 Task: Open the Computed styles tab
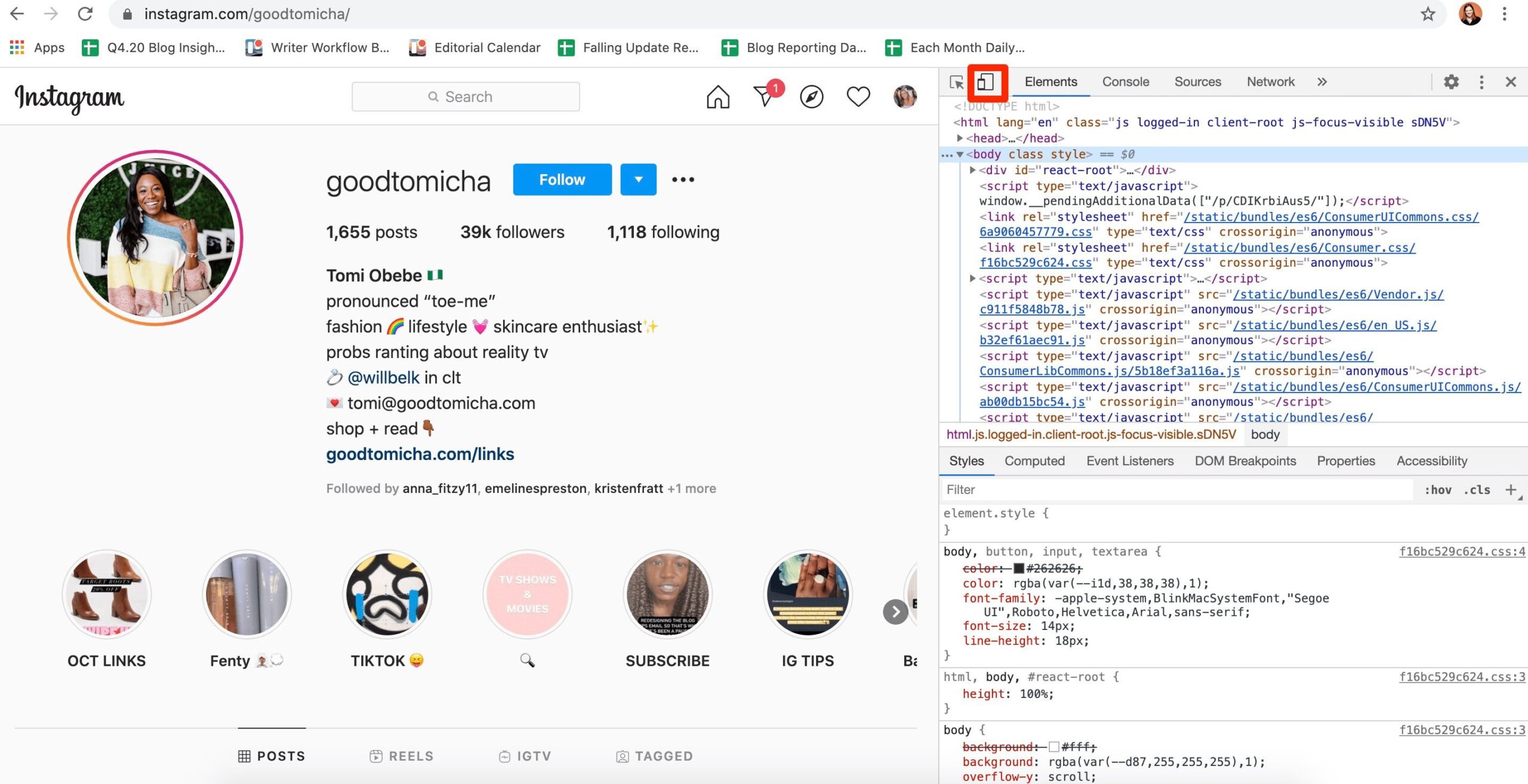1034,461
